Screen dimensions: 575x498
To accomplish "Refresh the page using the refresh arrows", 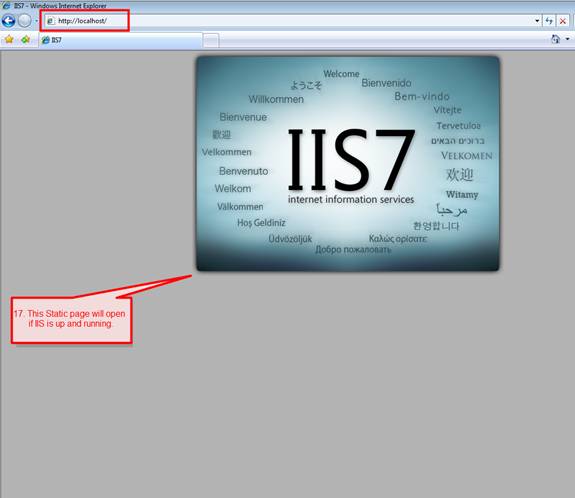I will [549, 21].
